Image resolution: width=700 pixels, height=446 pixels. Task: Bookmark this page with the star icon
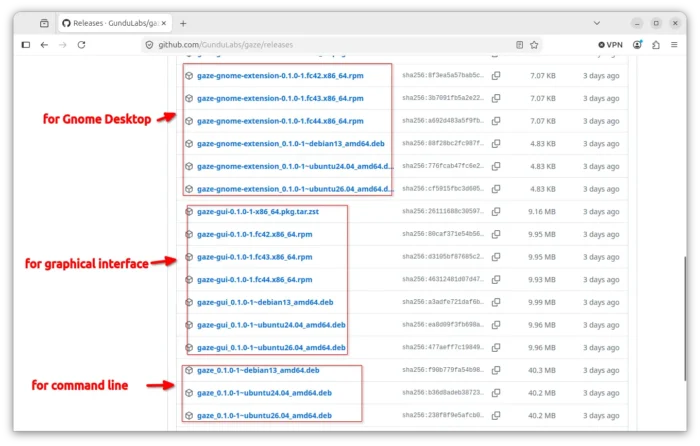coord(534,45)
